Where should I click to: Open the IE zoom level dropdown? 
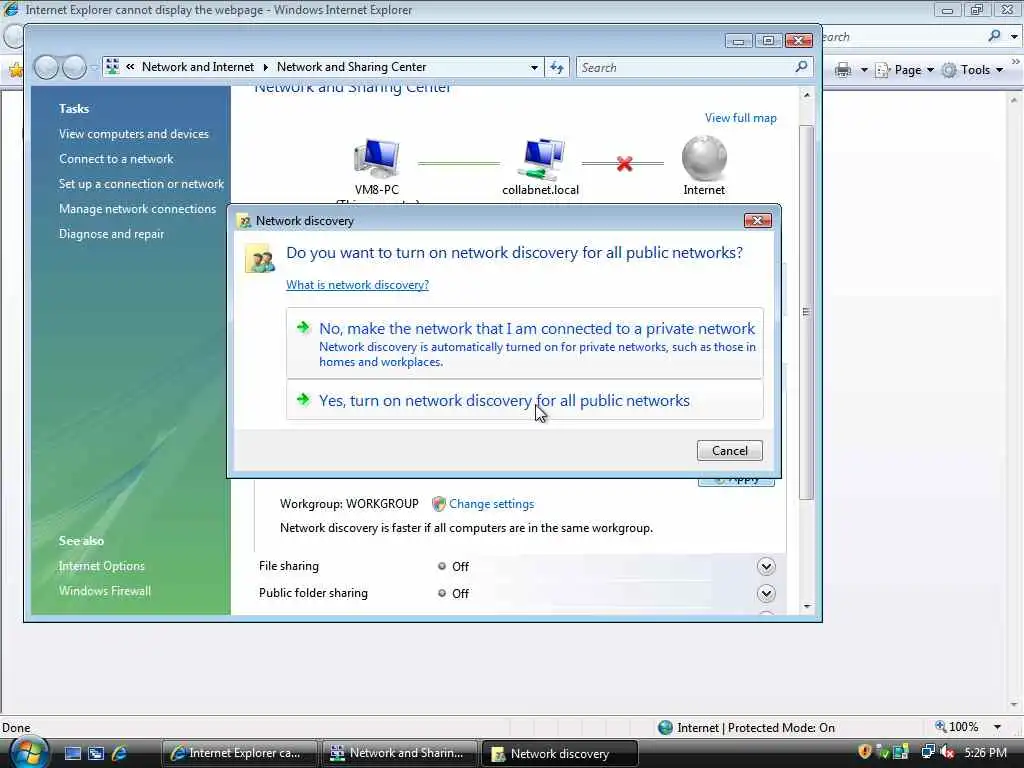(x=997, y=728)
